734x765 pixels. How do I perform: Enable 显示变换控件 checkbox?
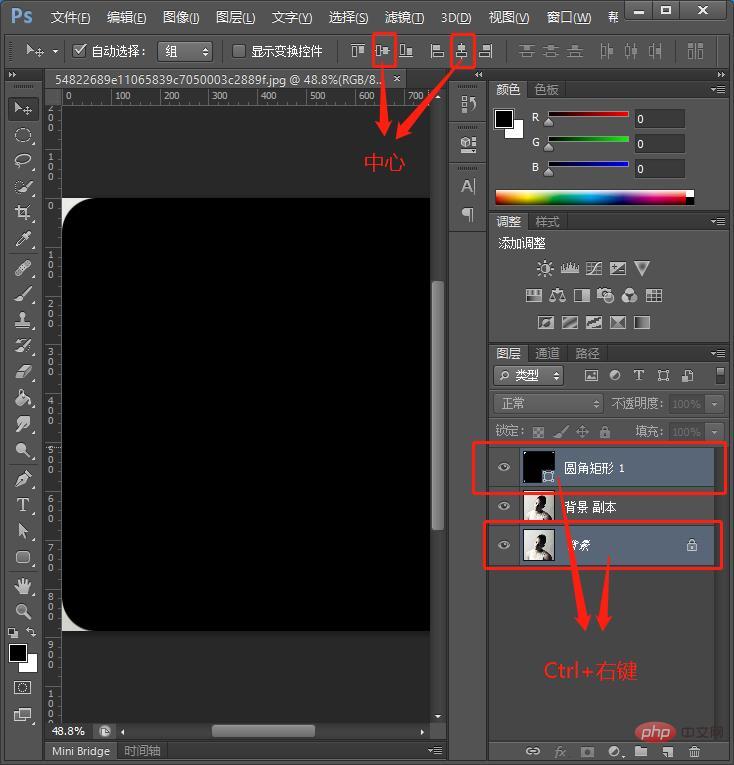point(238,51)
